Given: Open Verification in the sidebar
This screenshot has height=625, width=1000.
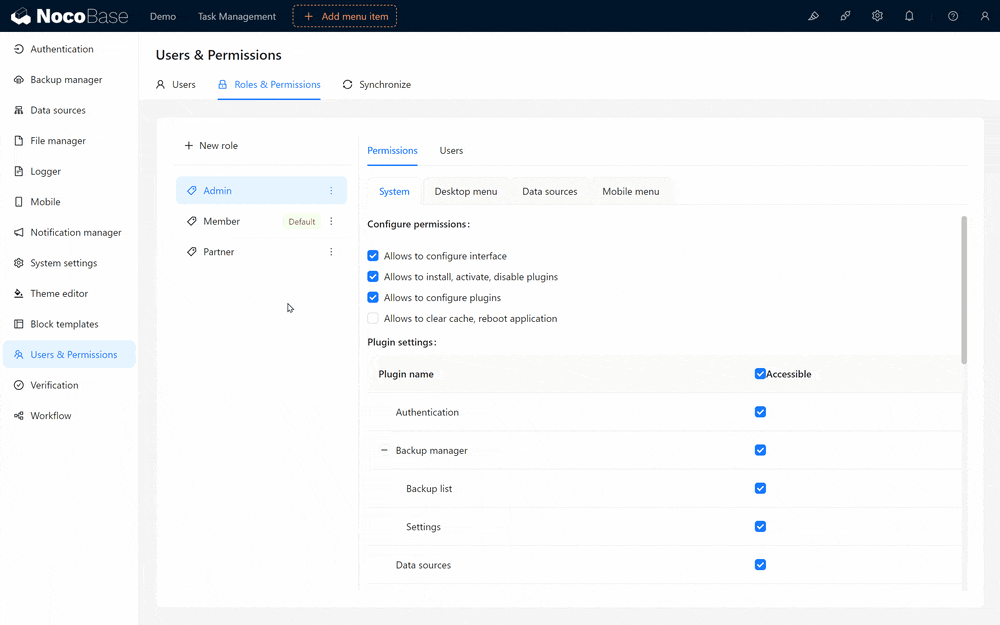Looking at the screenshot, I should pos(70,385).
